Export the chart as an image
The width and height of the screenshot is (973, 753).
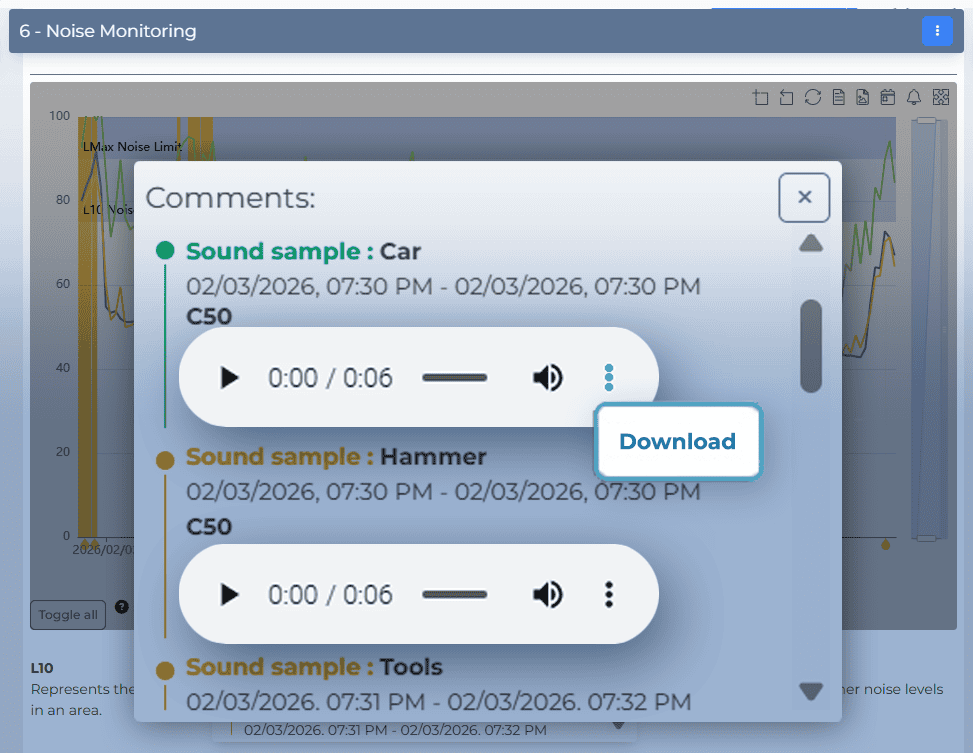tap(863, 97)
